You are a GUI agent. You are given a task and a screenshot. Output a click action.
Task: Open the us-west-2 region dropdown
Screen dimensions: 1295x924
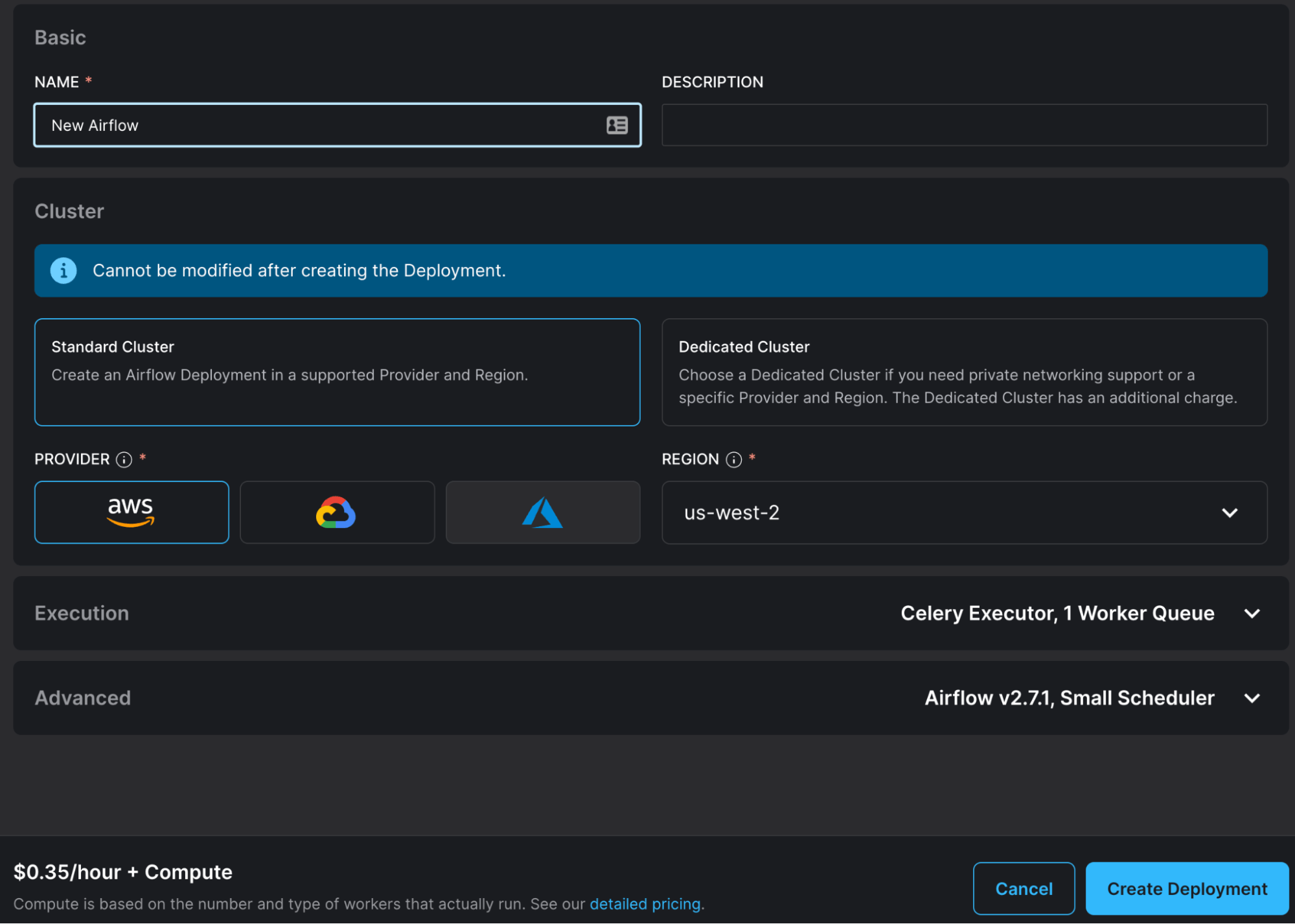(x=964, y=512)
